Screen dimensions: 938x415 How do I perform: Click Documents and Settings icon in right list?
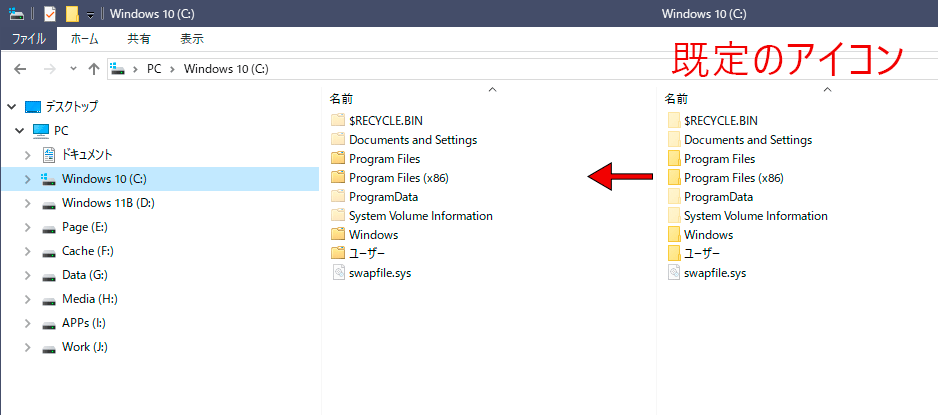[x=674, y=139]
